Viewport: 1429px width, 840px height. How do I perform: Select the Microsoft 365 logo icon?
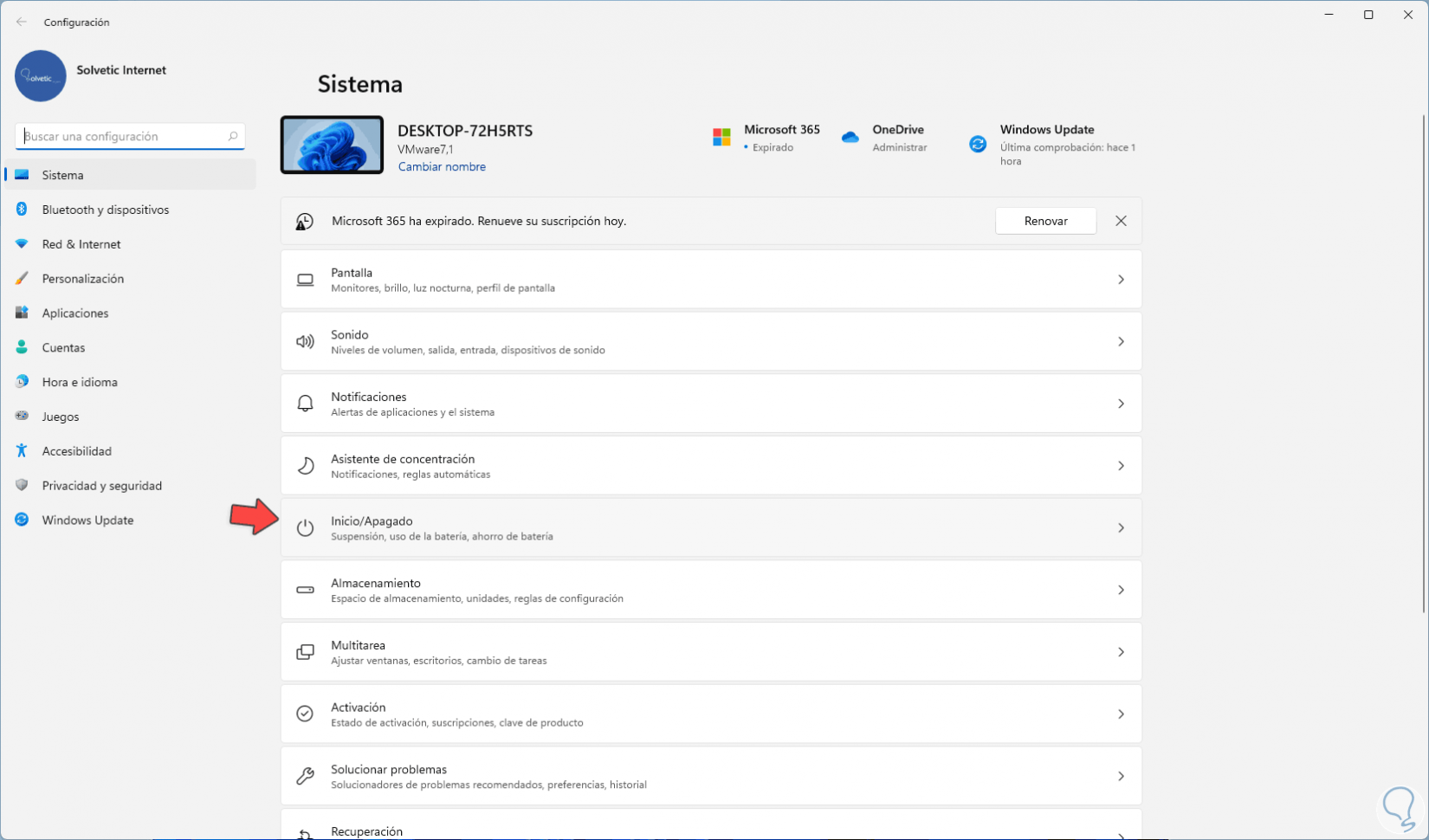click(x=721, y=138)
